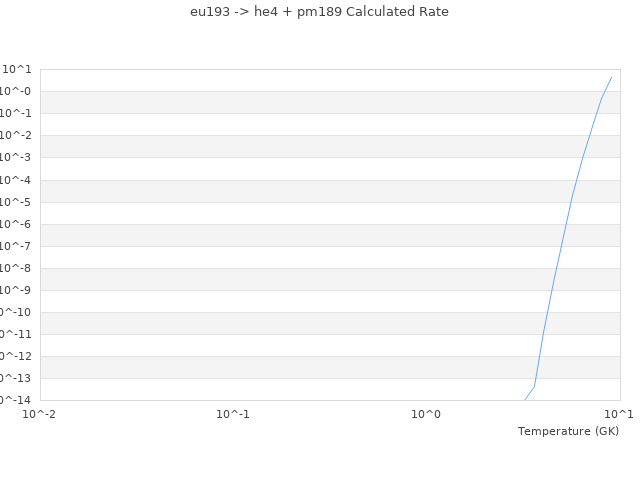
Task: Click the 10^1 x-axis tick label
Action: pos(618,413)
